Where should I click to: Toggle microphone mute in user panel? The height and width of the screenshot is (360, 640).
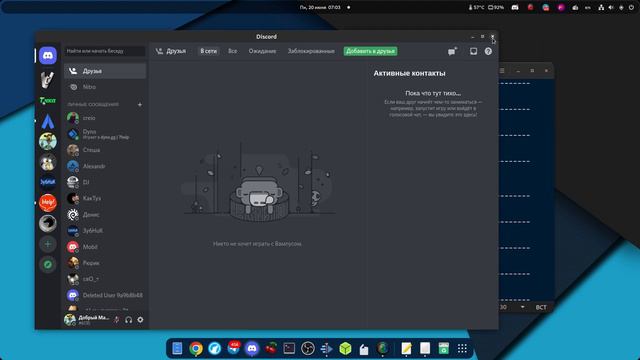click(x=117, y=320)
